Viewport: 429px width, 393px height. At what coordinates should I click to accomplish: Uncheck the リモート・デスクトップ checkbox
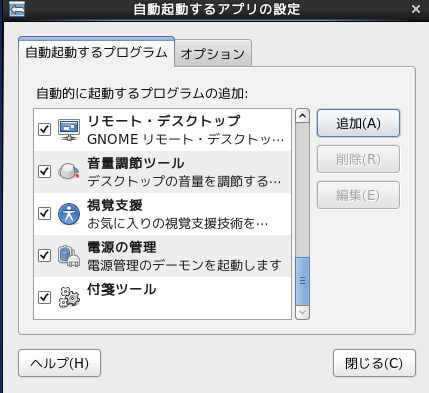pos(44,129)
